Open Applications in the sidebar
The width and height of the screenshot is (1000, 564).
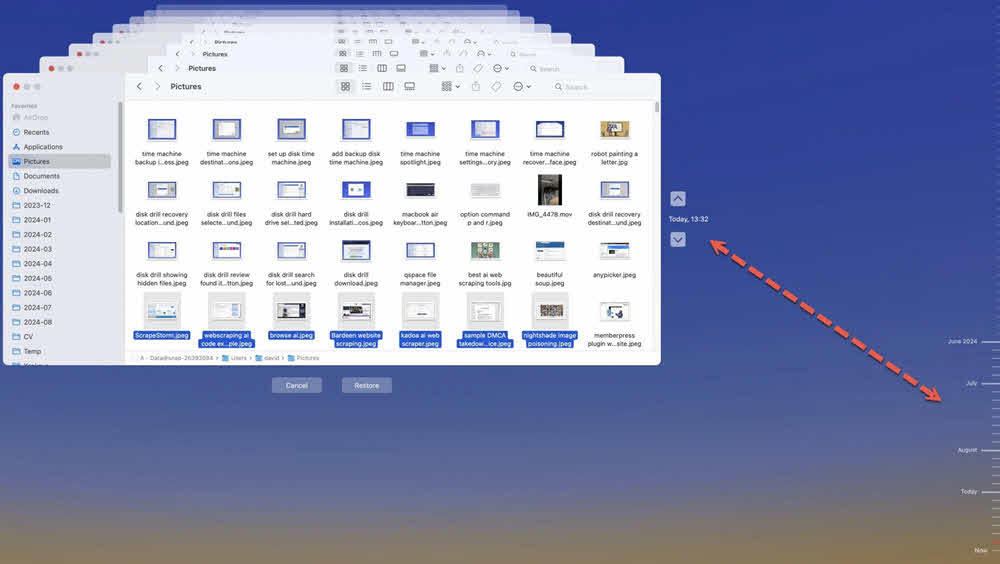coord(59,147)
